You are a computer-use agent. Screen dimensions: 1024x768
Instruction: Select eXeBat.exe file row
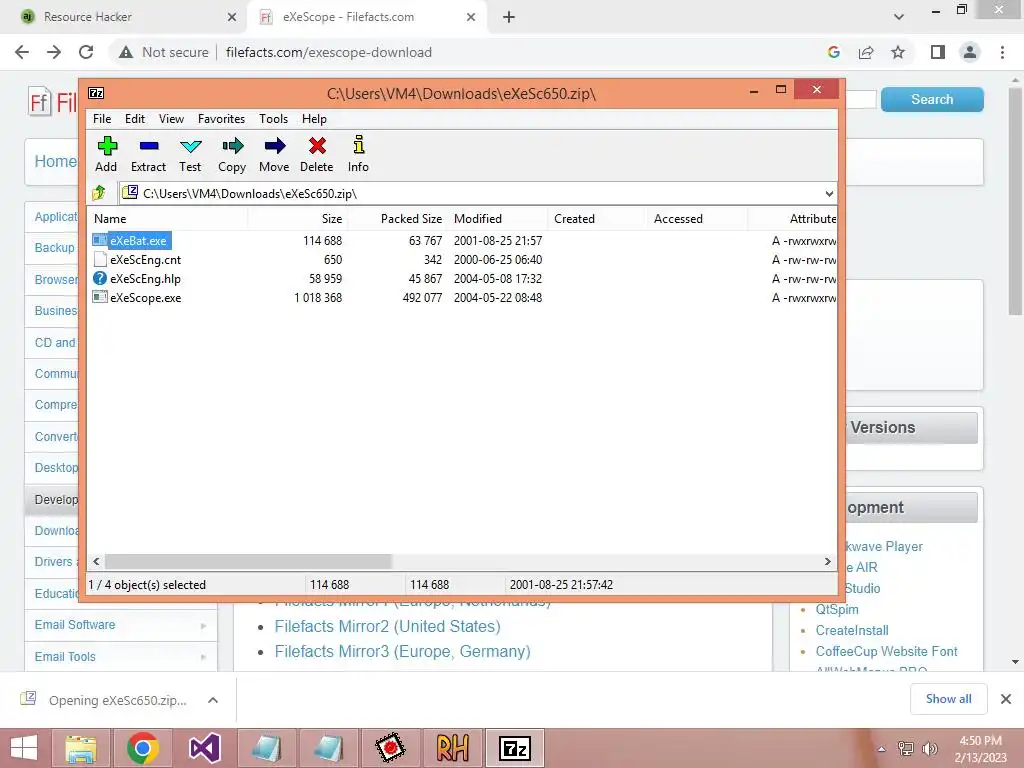click(462, 240)
